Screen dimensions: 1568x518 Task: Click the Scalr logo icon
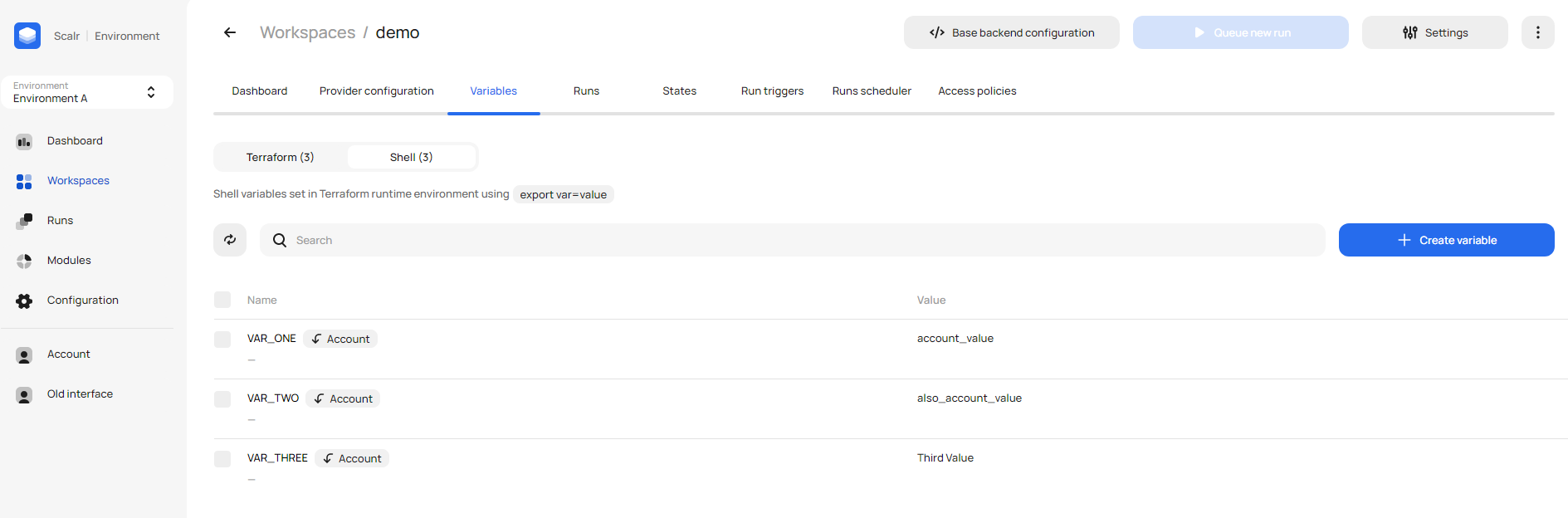pos(27,36)
